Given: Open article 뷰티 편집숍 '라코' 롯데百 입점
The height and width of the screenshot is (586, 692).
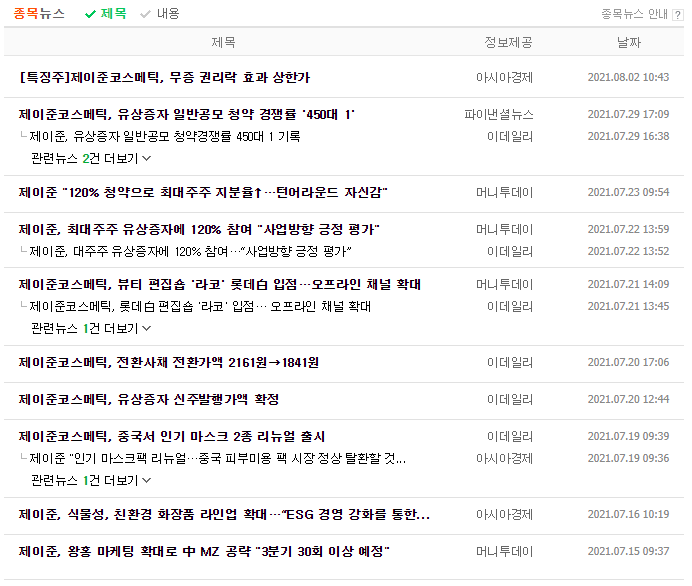Looking at the screenshot, I should point(220,284).
